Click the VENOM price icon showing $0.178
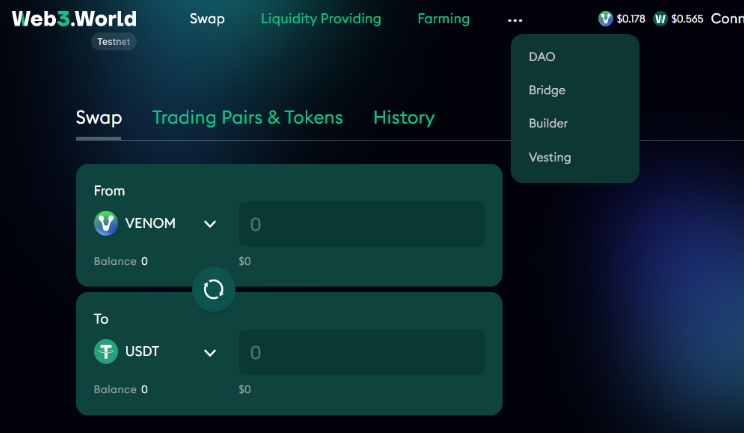Screen dimensions: 744x433 [605, 19]
